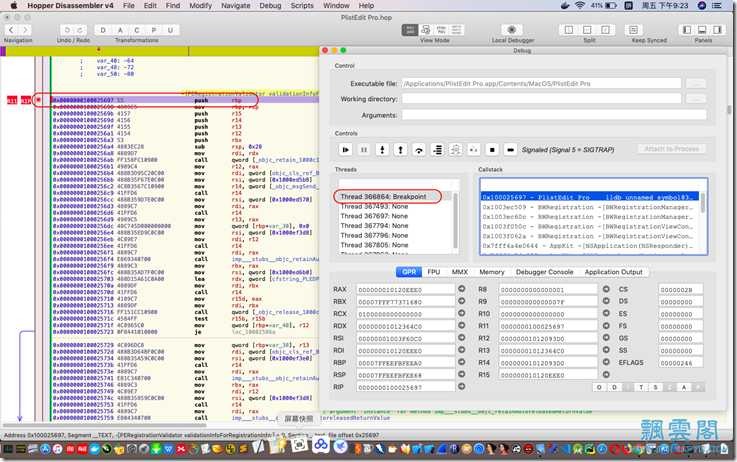This screenshot has height=462, width=737.
Task: Stop the debugged process
Action: [x=492, y=150]
